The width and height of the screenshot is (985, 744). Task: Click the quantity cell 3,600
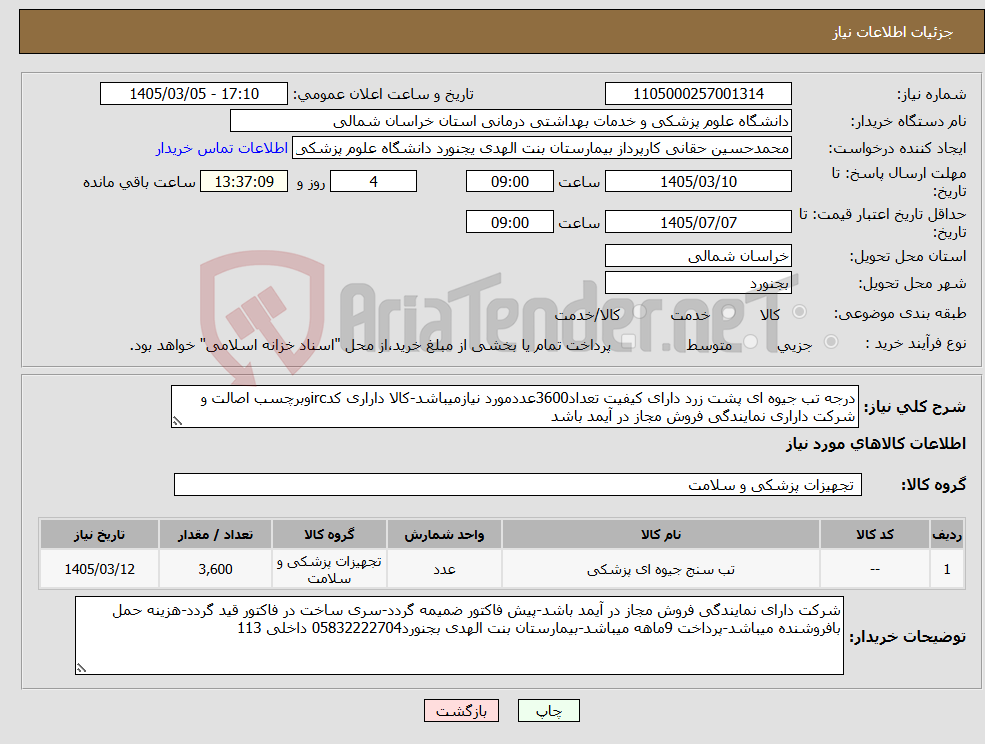pyautogui.click(x=215, y=569)
